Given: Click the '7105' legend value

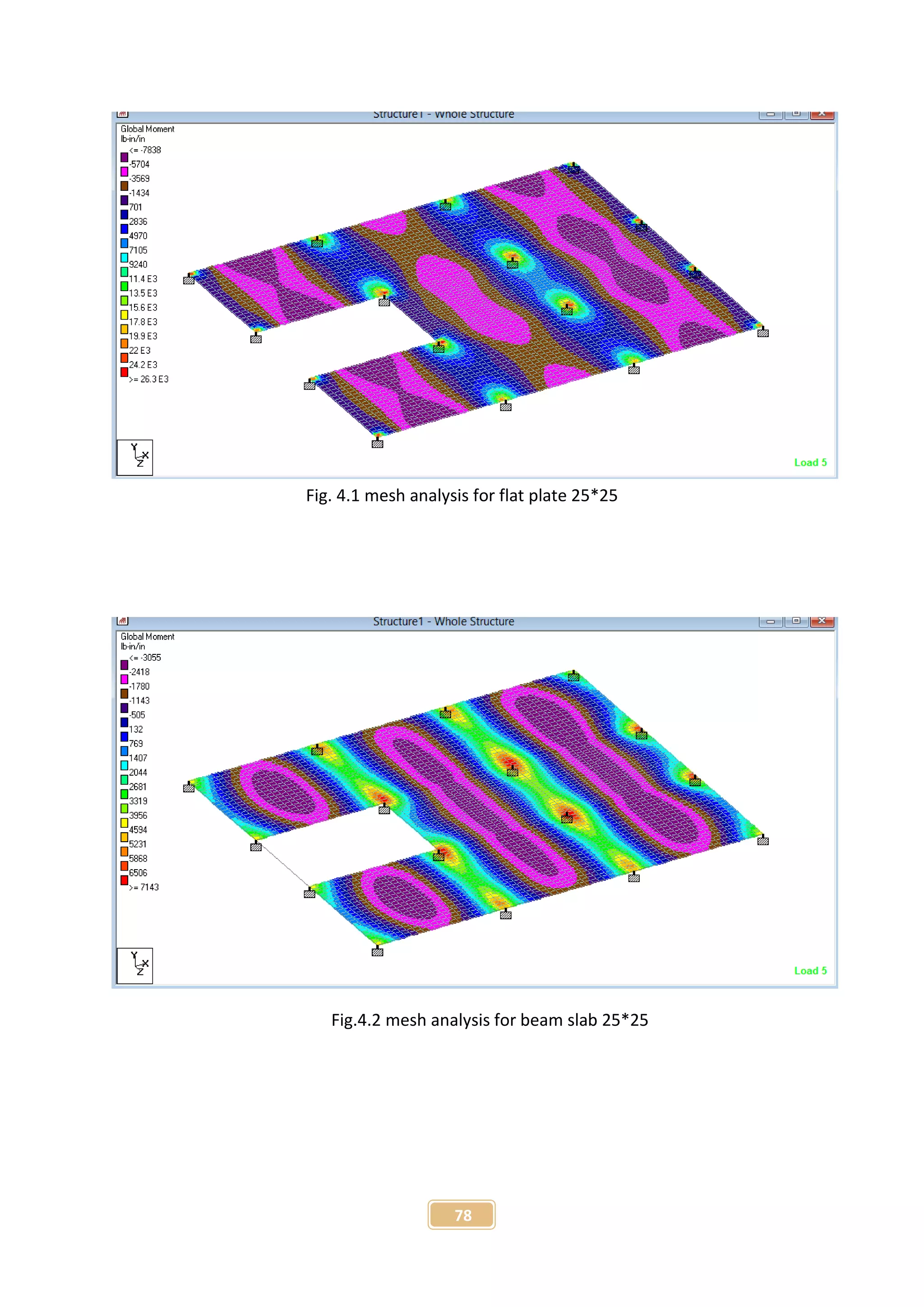Looking at the screenshot, I should (138, 250).
